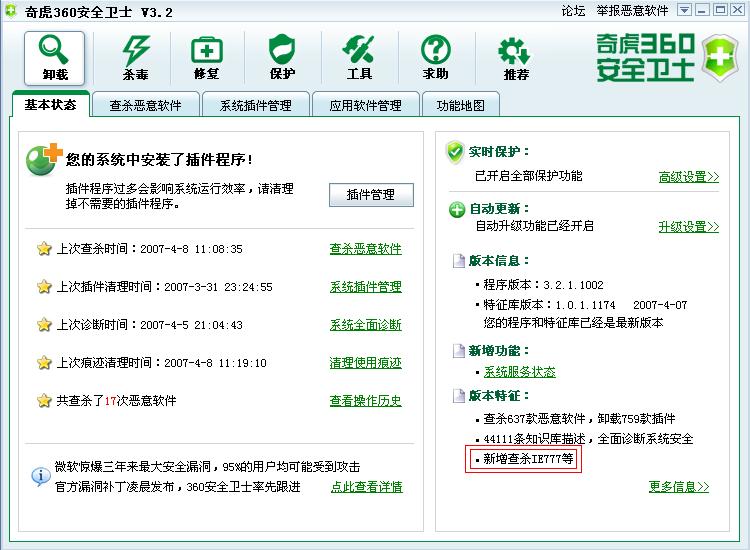Viewport: 750px width, 550px height.
Task: Click the star beside 共查杀了17次恶意软件
Action: pos(44,400)
